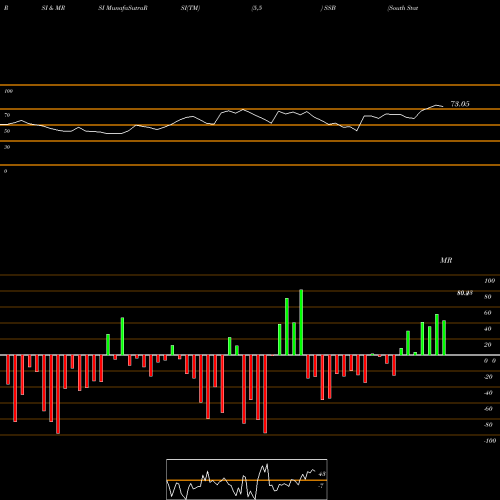Image resolution: width=500 pixels, height=500 pixels.
Task: Click the MR axis label -20
Action: [x=488, y=377]
